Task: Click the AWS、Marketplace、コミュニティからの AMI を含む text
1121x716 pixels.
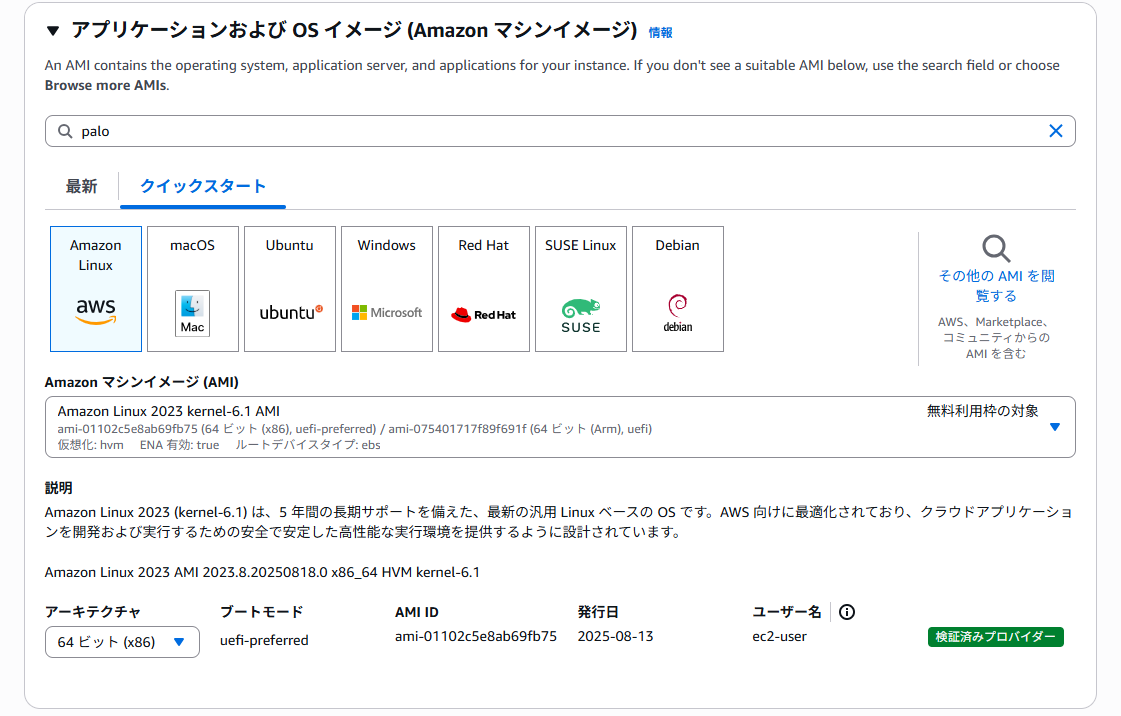Action: pos(996,338)
